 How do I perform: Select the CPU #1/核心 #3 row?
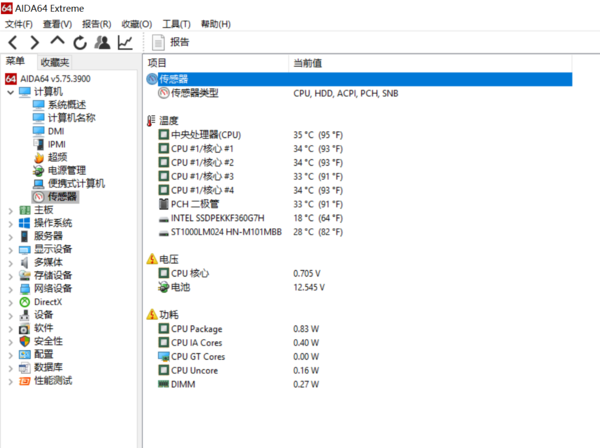pos(359,176)
